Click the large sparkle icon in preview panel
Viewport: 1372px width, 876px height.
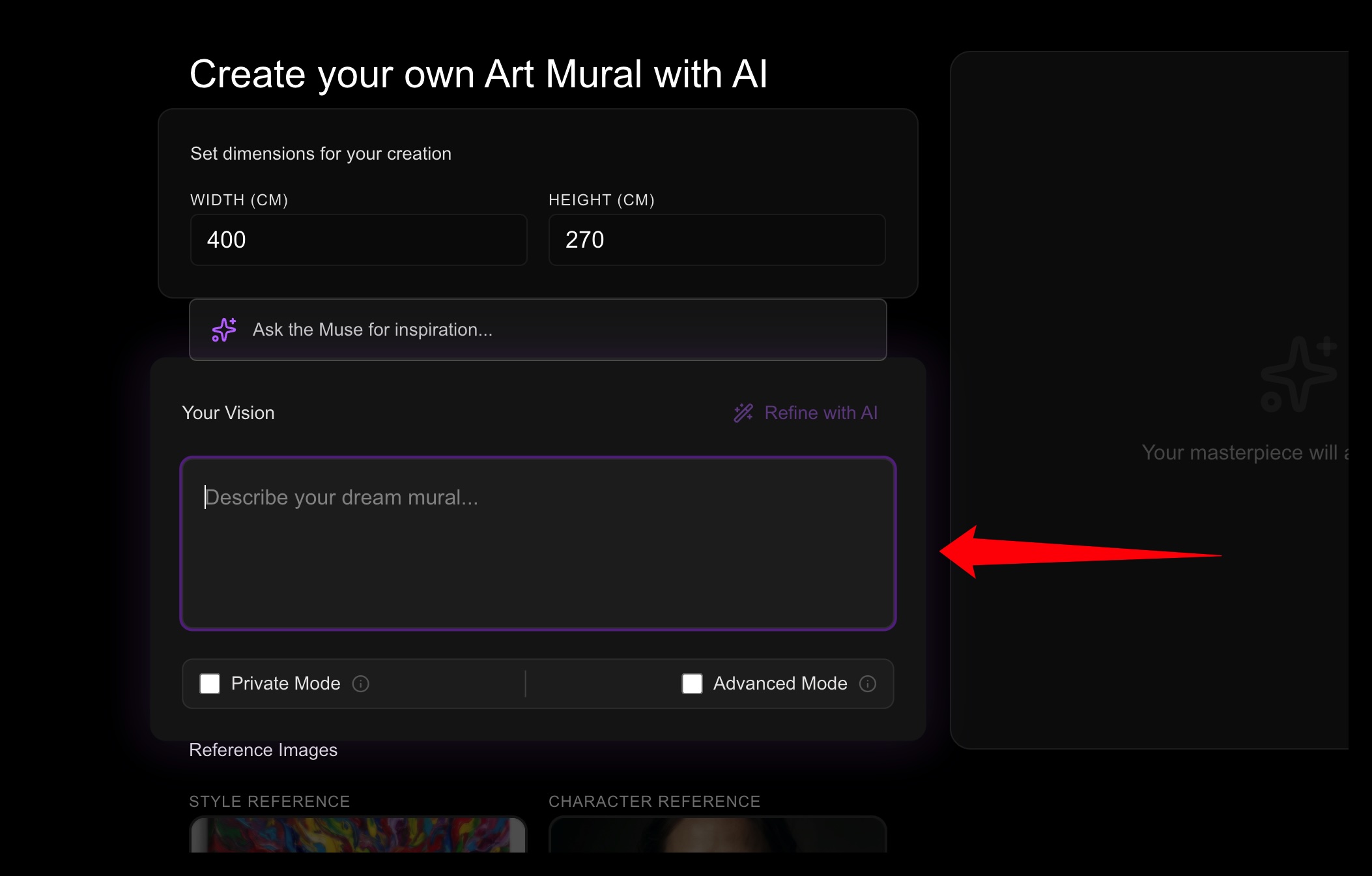tap(1298, 373)
